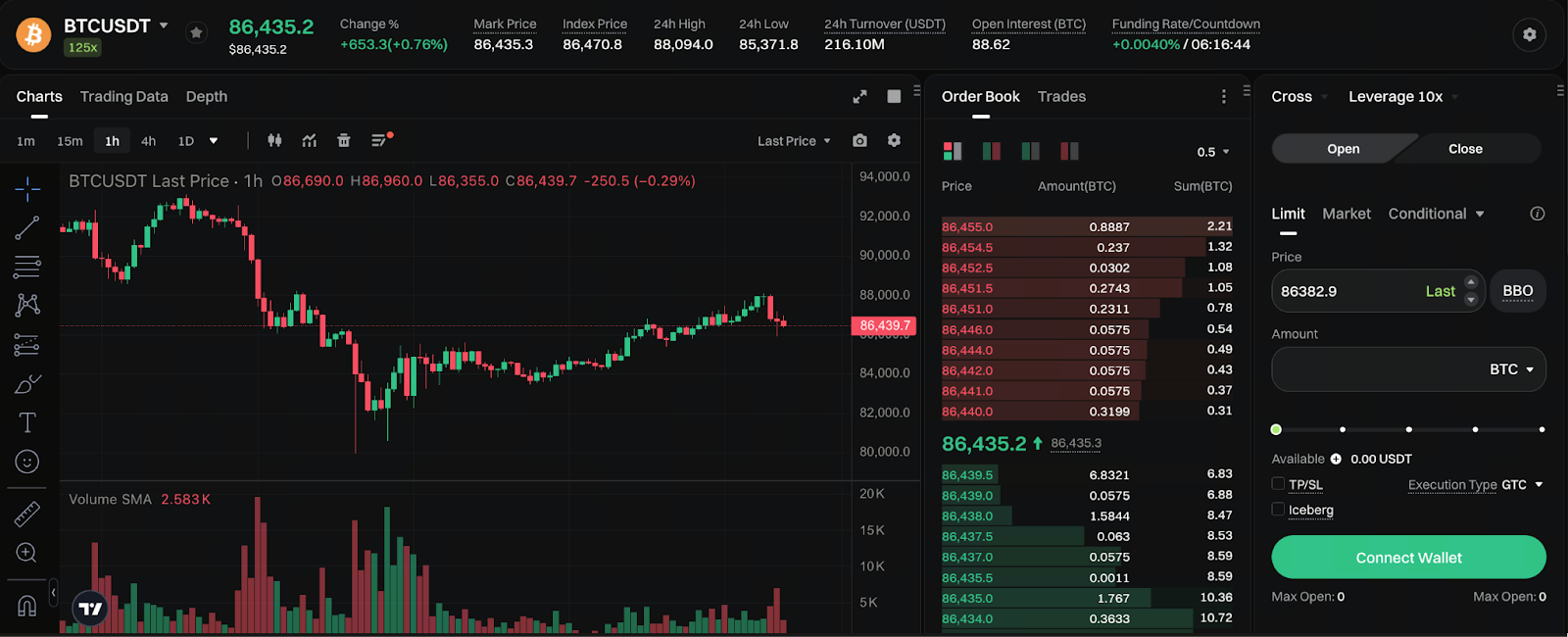Add BTCUSDT to favorites with star

coord(197,33)
